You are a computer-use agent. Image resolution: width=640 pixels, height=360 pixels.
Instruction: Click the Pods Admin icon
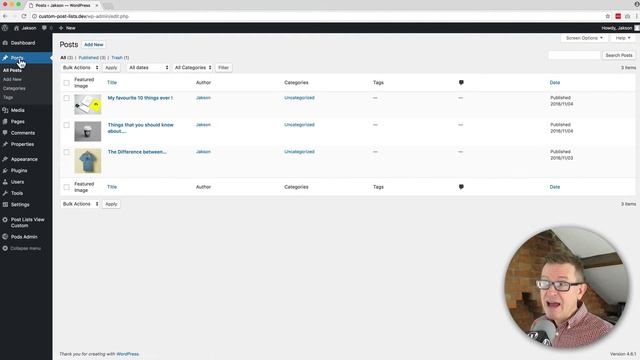5,237
